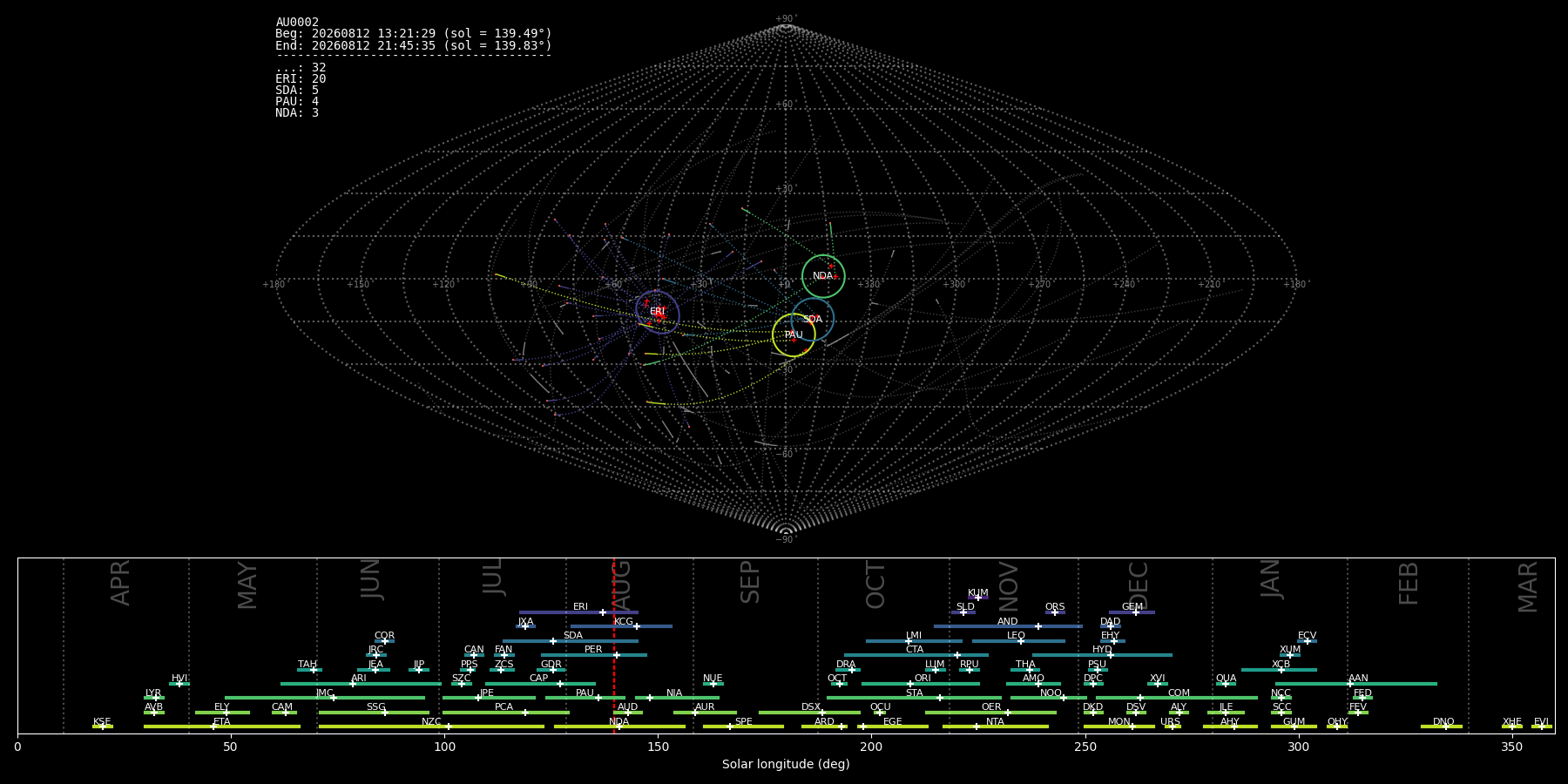Click the GEM shower bar in timeline

pos(1132,612)
